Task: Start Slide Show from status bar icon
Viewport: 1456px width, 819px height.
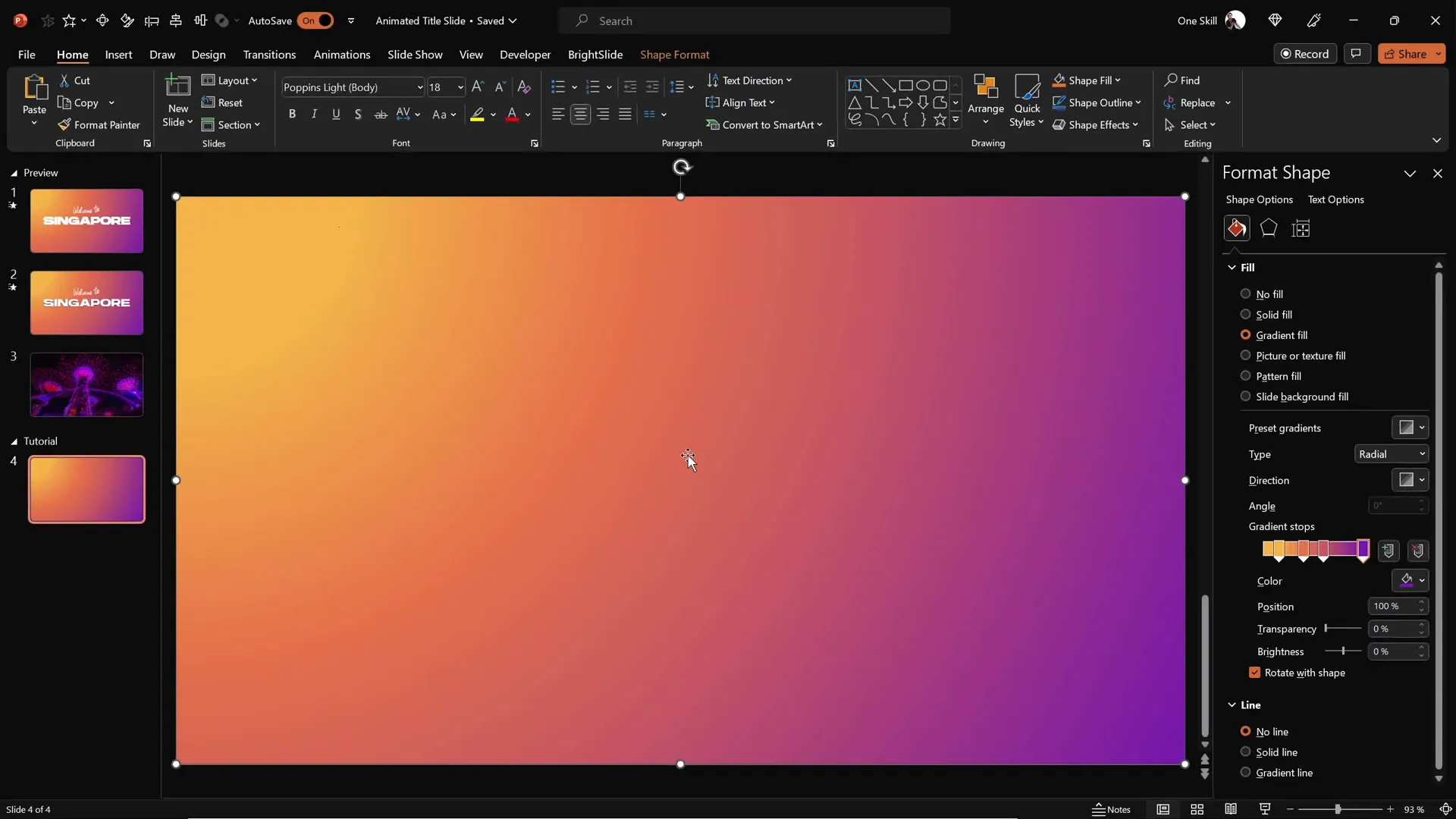Action: coord(1265,809)
